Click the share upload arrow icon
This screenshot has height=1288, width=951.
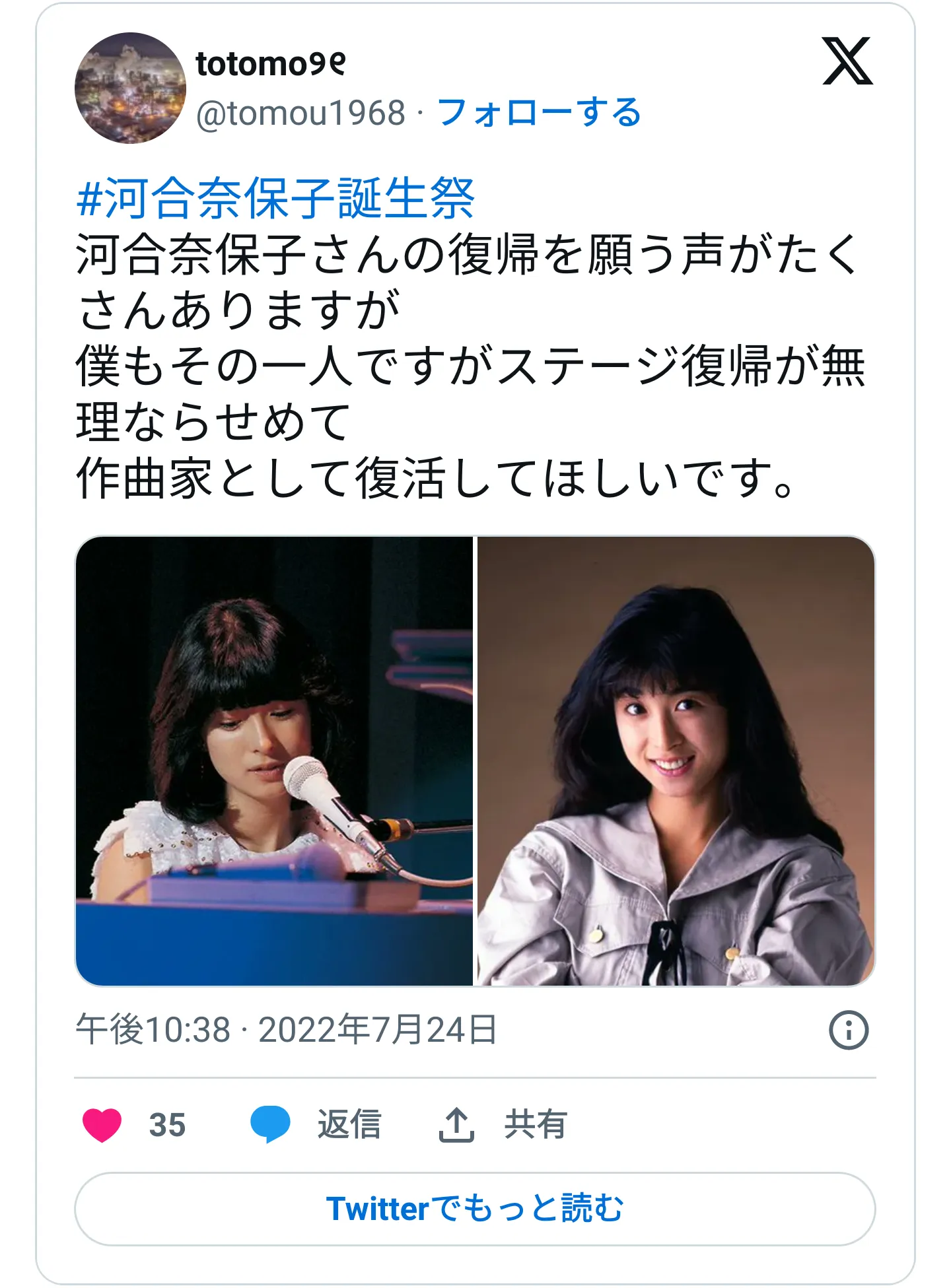pyautogui.click(x=456, y=1124)
